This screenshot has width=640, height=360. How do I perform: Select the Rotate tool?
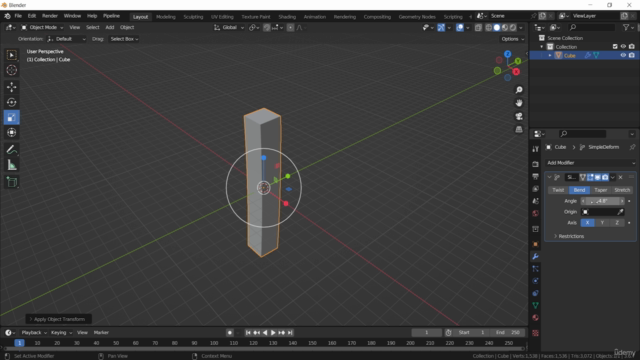coord(11,102)
